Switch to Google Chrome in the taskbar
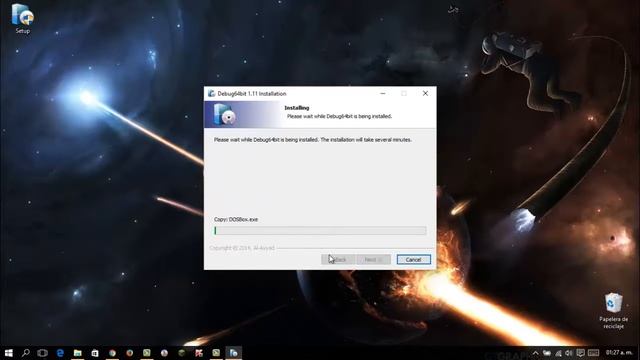640x360 pixels. pyautogui.click(x=112, y=353)
